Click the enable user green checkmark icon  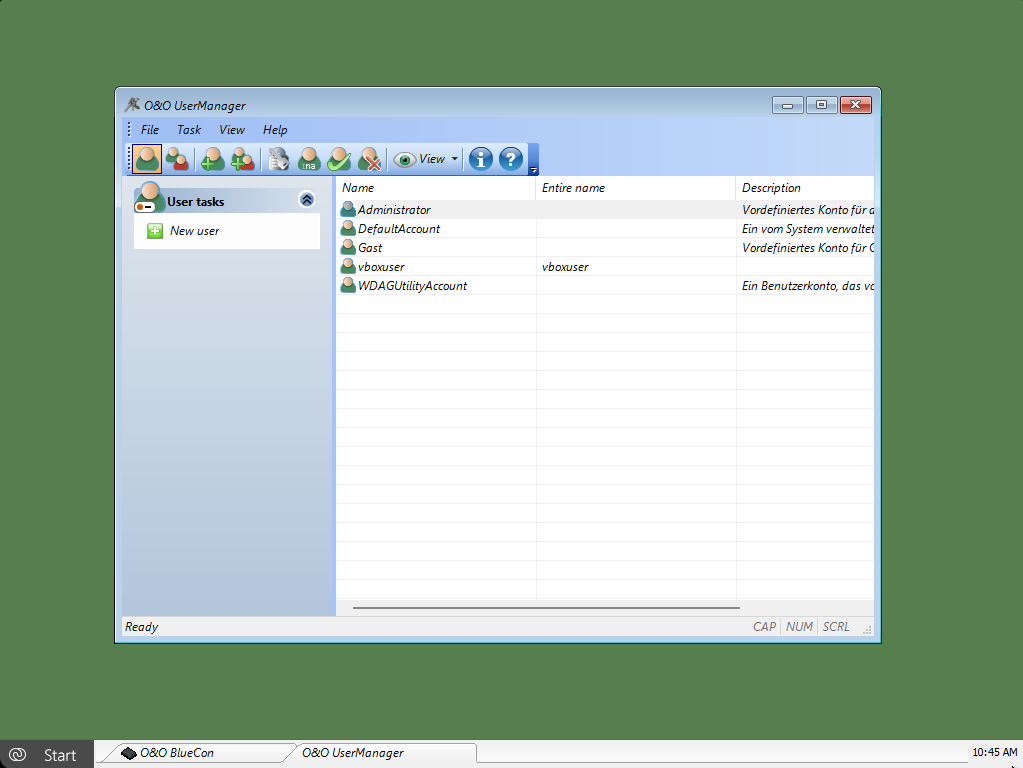coord(340,159)
